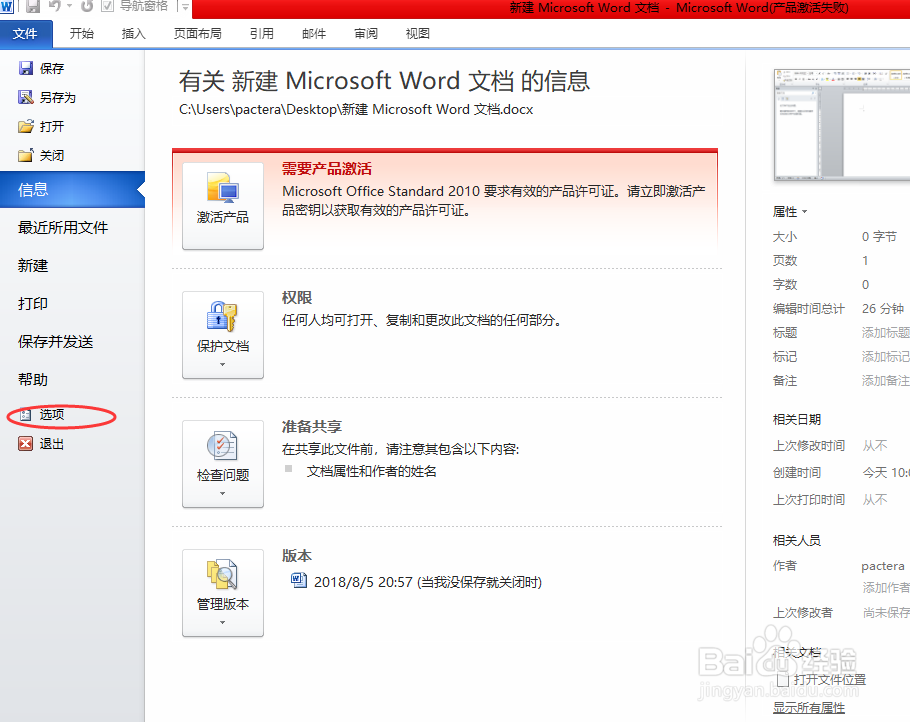Screen dimensions: 910x722
Task: Open the 文件 tab
Action: coord(26,34)
